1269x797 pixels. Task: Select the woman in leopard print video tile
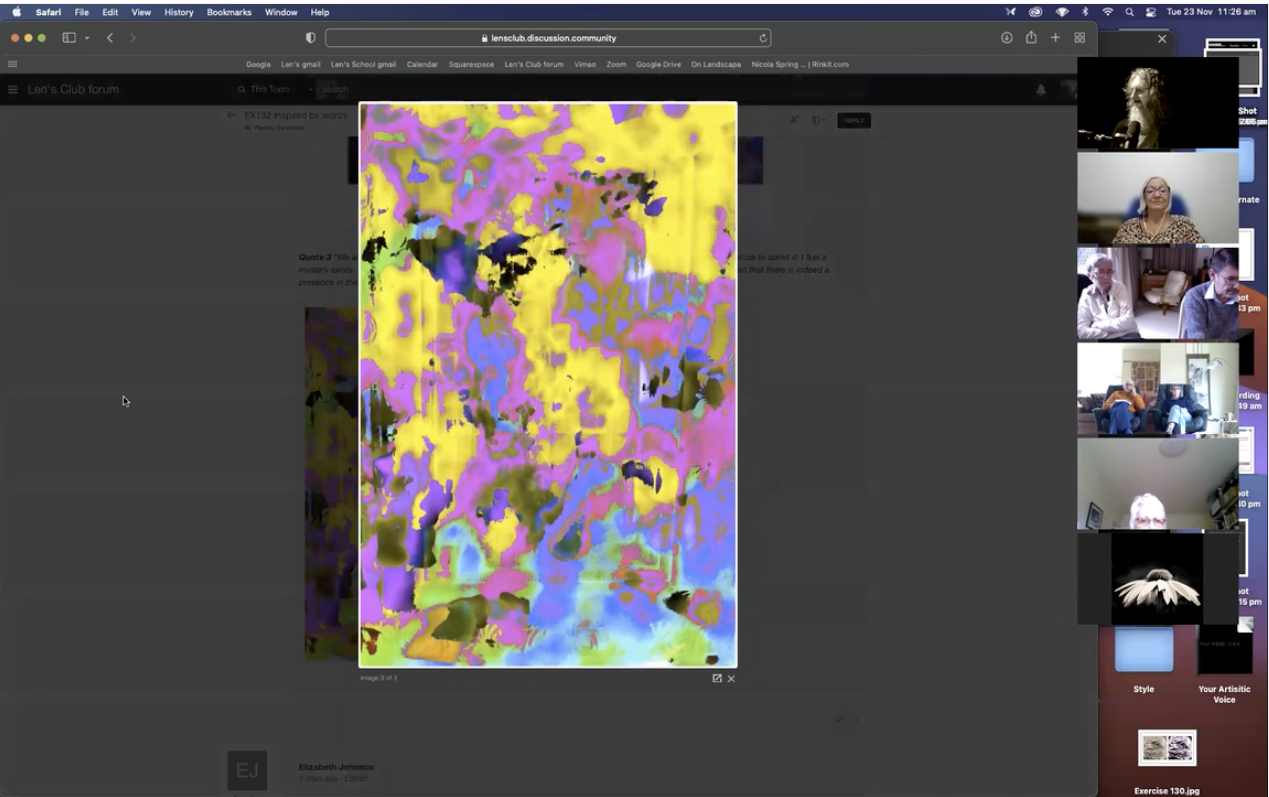tap(1158, 198)
